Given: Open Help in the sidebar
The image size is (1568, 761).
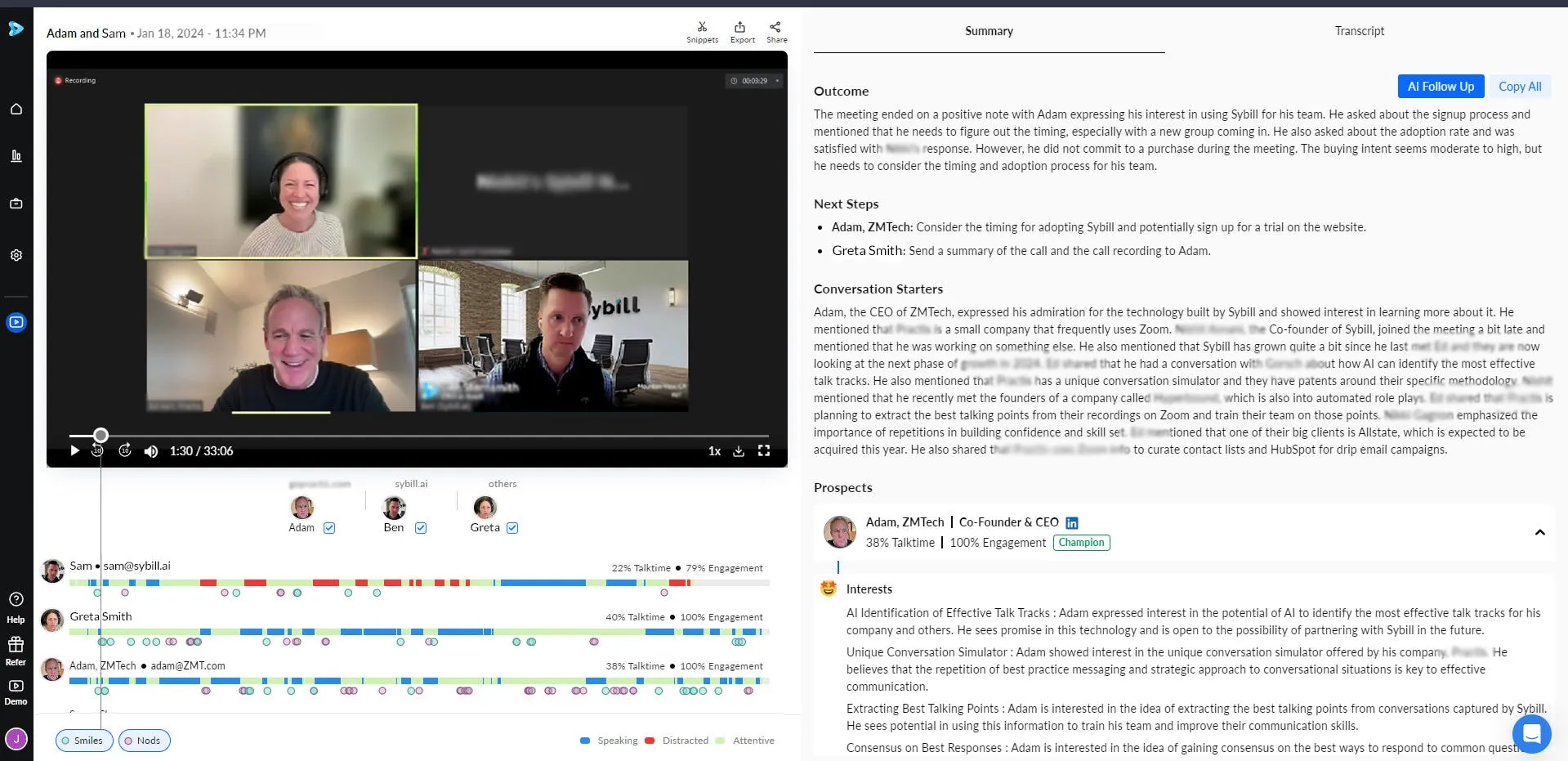Looking at the screenshot, I should (16, 607).
